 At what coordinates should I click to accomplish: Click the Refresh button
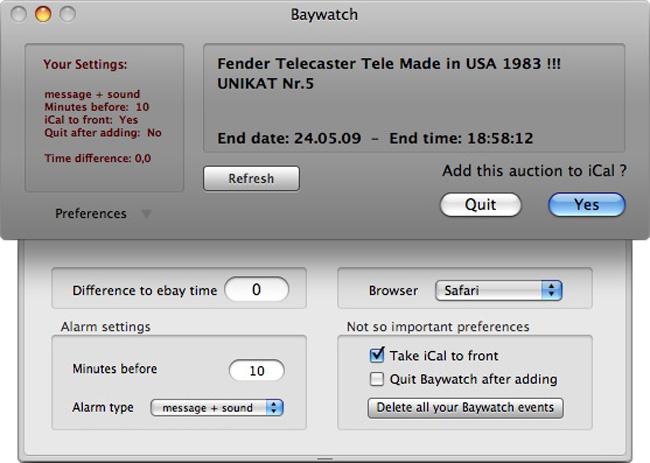pos(251,179)
